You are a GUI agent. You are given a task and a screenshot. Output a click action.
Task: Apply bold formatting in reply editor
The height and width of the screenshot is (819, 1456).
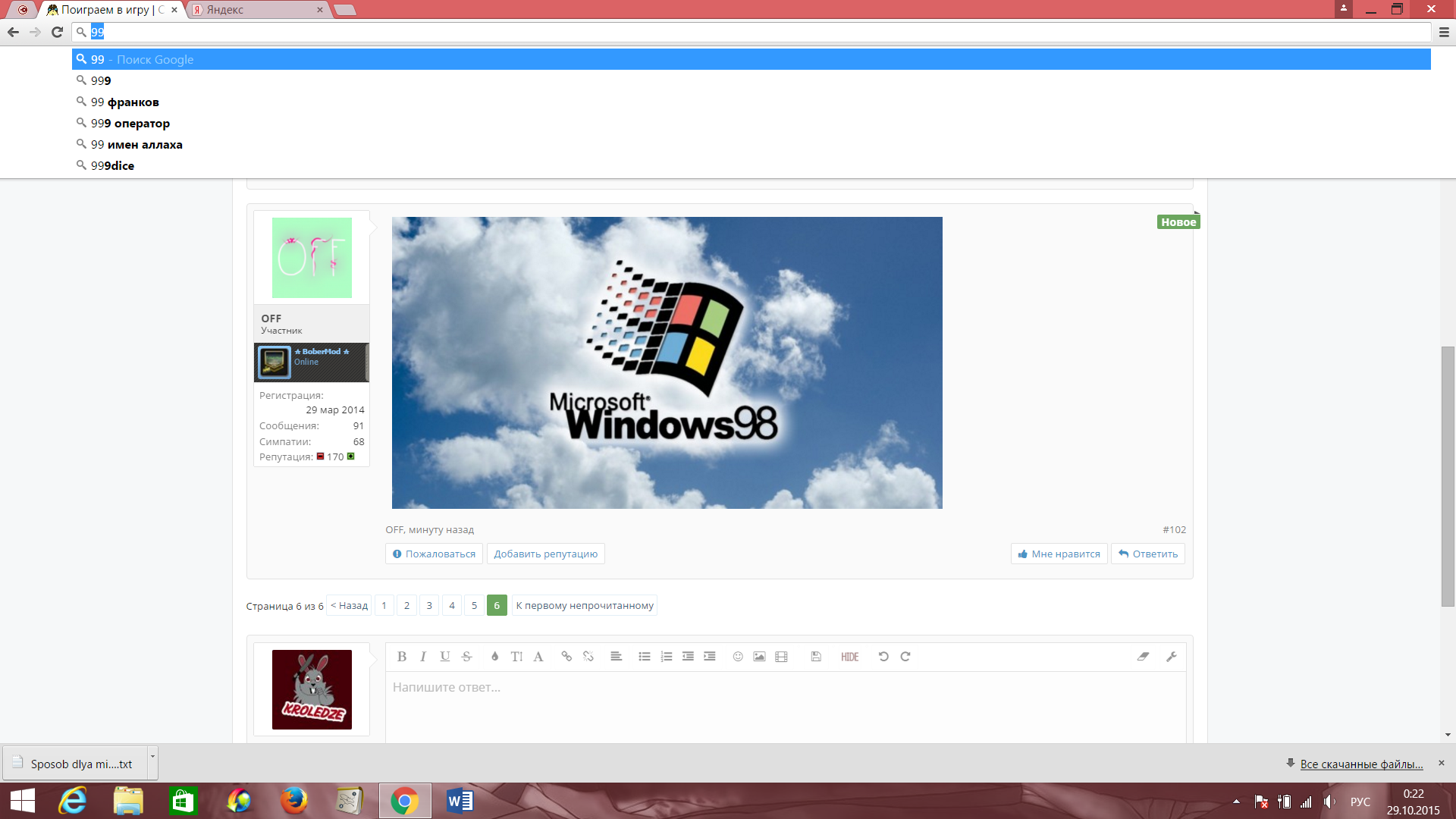click(x=402, y=657)
